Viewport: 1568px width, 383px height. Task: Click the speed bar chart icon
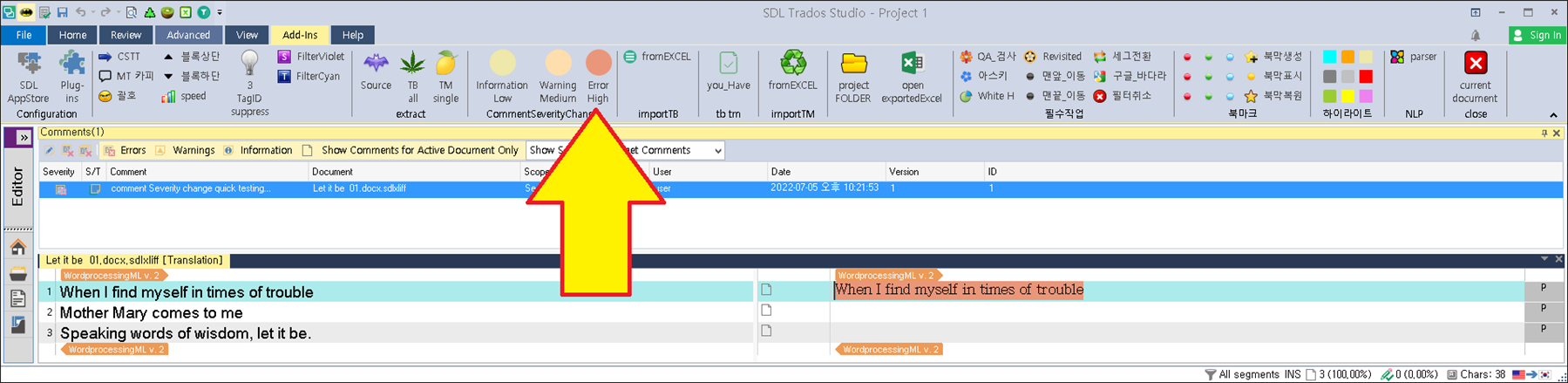click(x=168, y=96)
